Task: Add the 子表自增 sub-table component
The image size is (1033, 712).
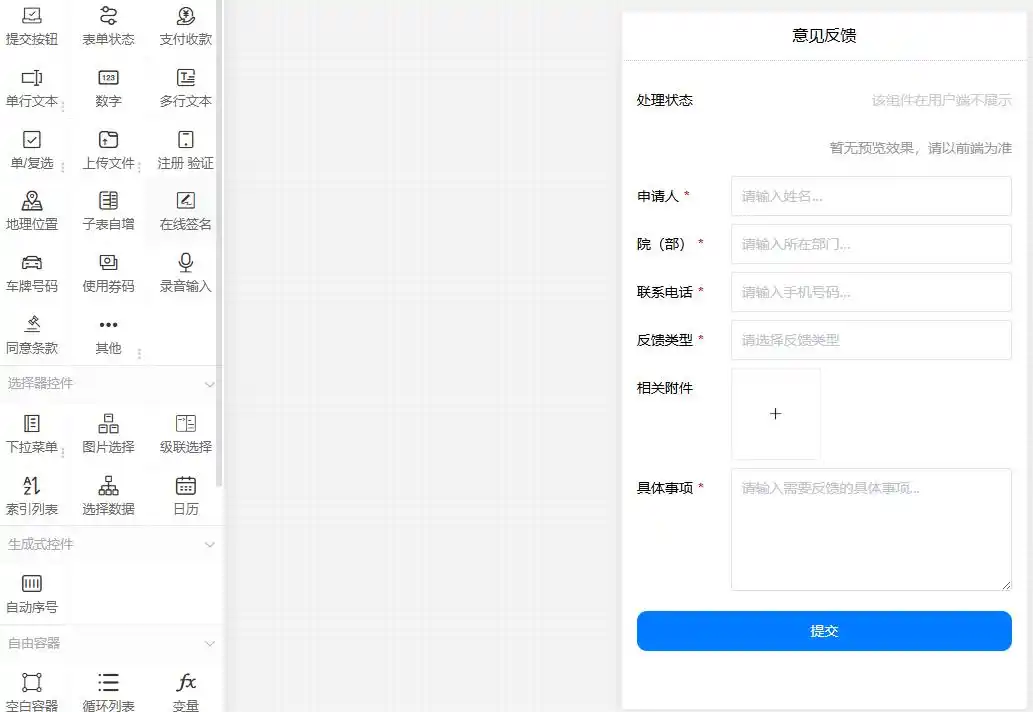Action: [109, 211]
